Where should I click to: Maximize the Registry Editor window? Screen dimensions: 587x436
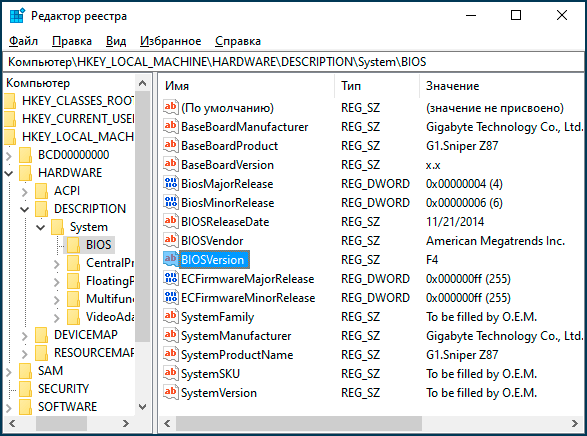click(516, 15)
